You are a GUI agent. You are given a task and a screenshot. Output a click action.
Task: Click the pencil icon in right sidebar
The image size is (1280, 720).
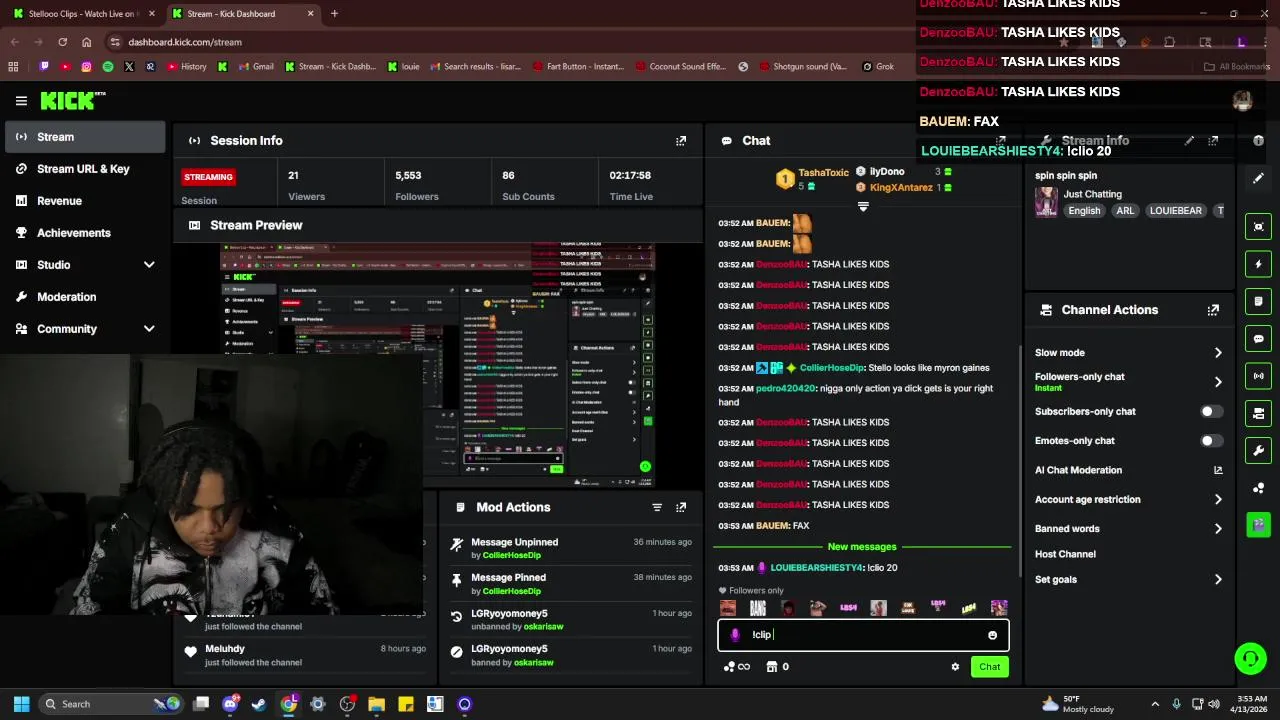pyautogui.click(x=1259, y=178)
